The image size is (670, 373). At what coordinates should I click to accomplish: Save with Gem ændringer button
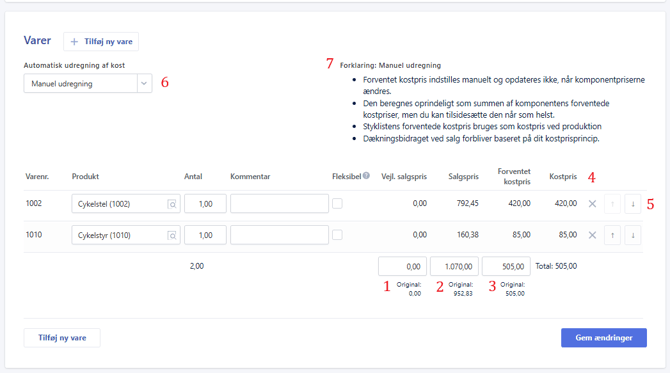click(604, 338)
